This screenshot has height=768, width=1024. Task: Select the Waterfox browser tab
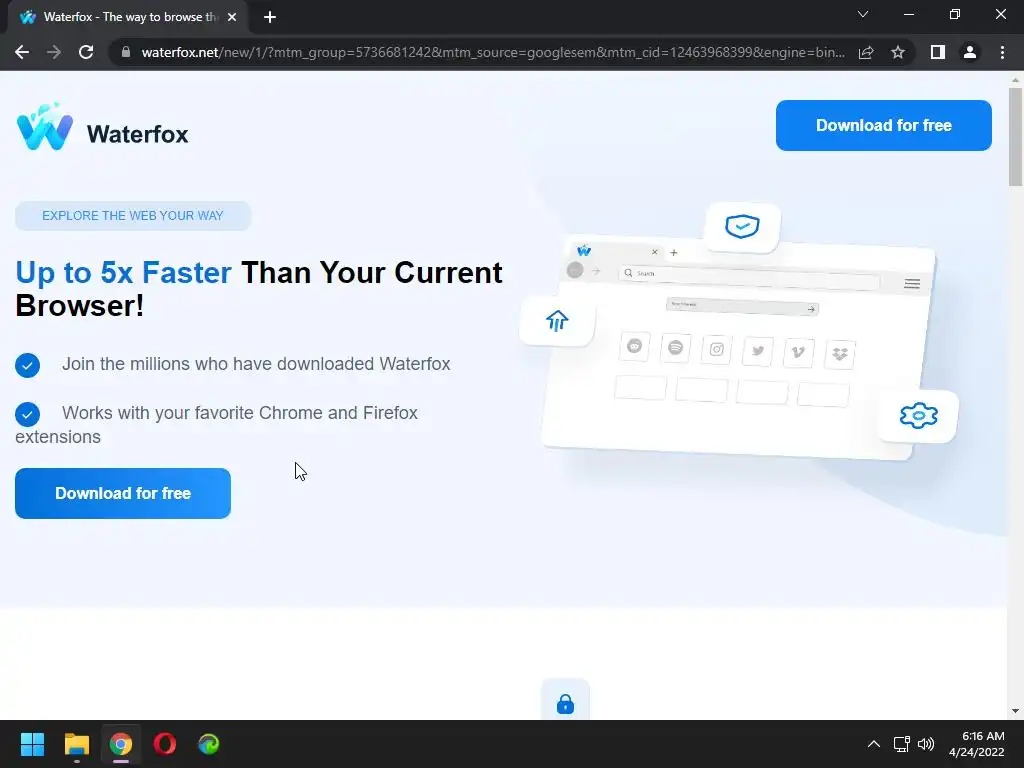(127, 18)
